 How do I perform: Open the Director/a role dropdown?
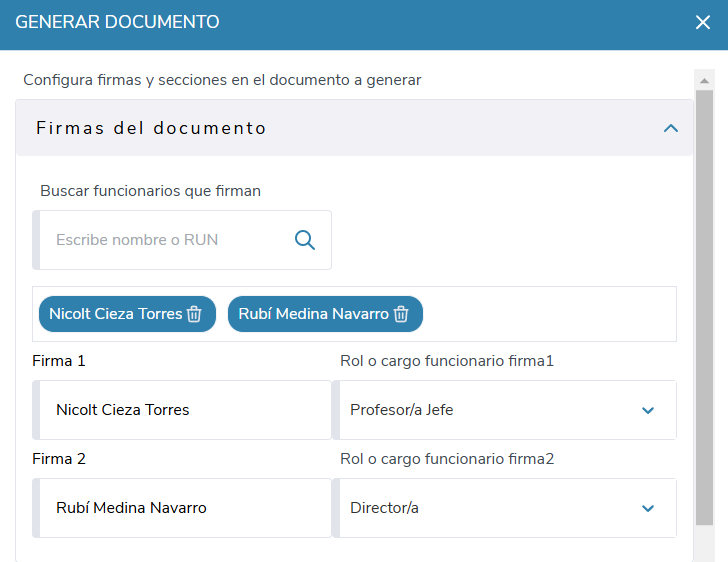coord(505,508)
